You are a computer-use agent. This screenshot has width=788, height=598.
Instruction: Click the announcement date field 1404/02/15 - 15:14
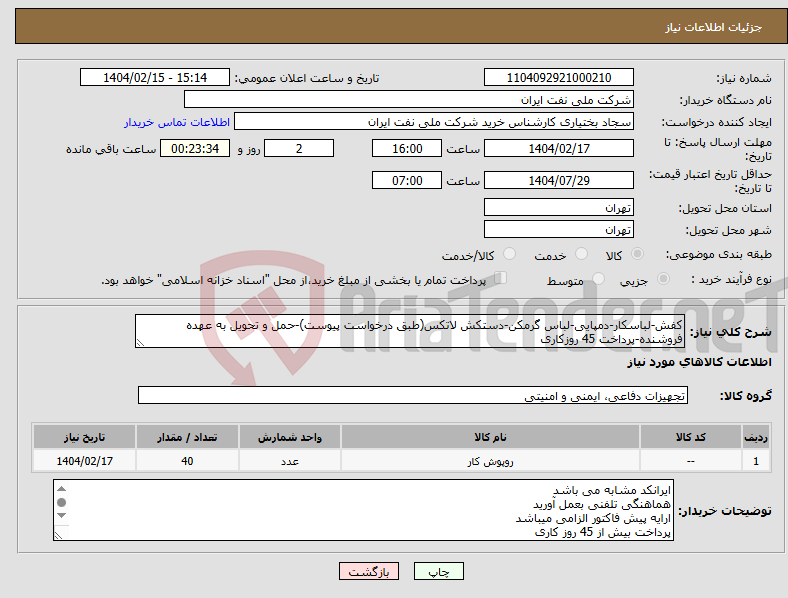[x=155, y=77]
